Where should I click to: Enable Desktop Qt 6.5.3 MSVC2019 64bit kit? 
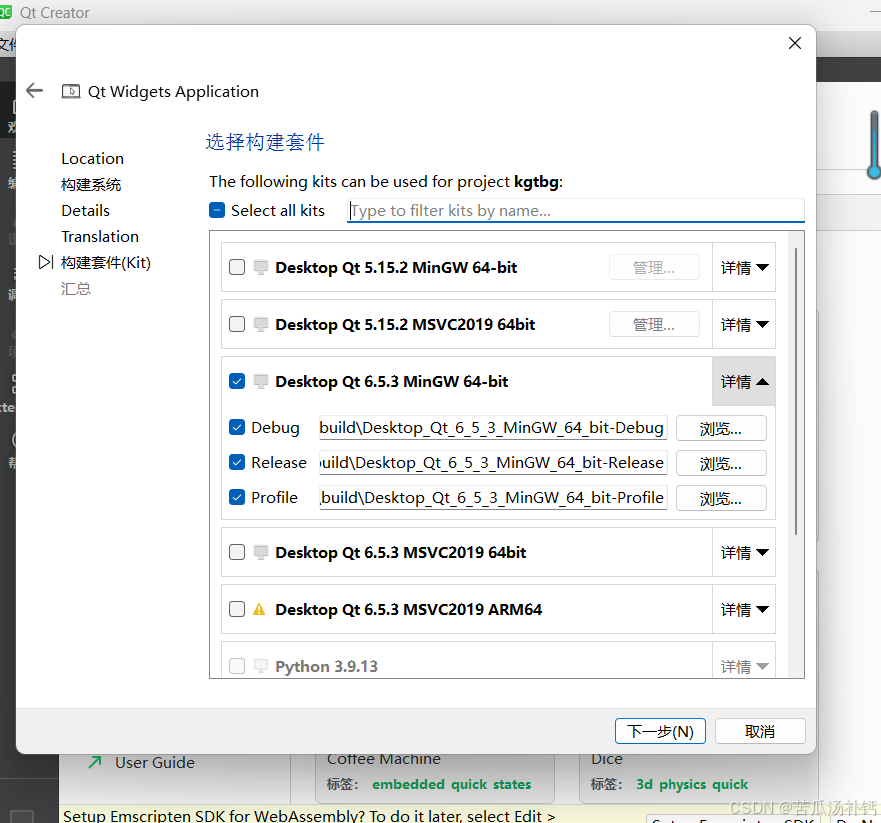[237, 552]
